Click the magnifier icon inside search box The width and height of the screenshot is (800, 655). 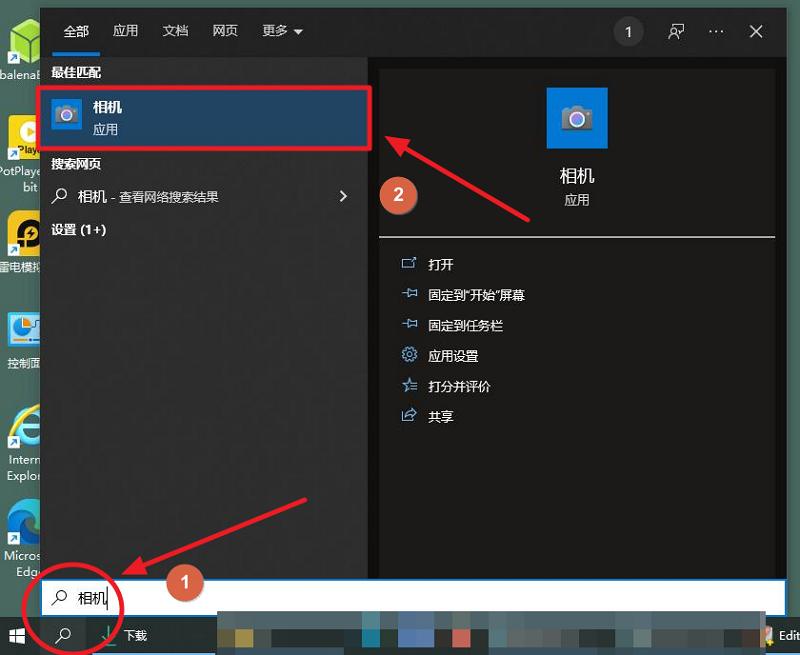[x=59, y=597]
